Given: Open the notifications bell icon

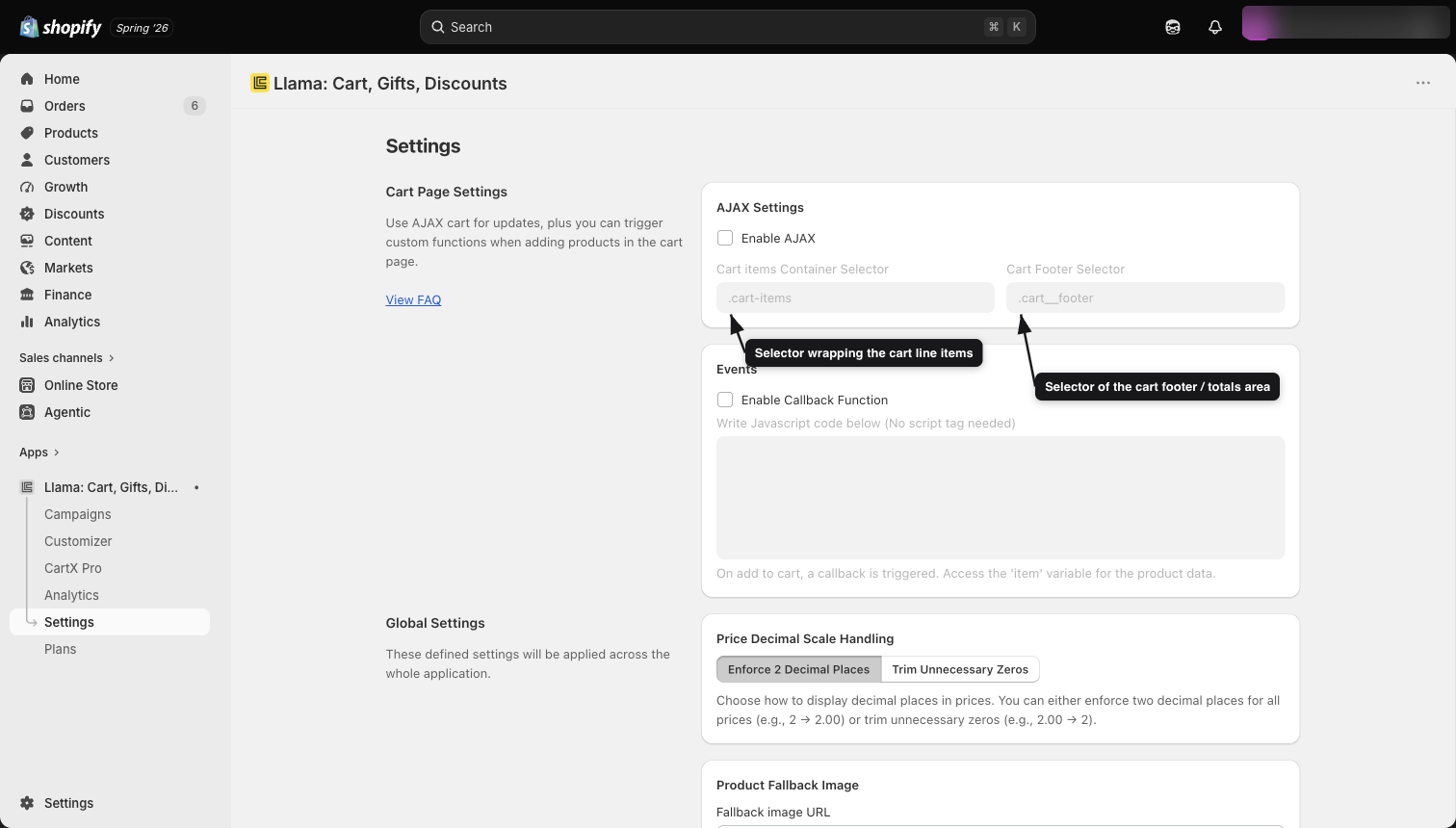Looking at the screenshot, I should [1214, 27].
